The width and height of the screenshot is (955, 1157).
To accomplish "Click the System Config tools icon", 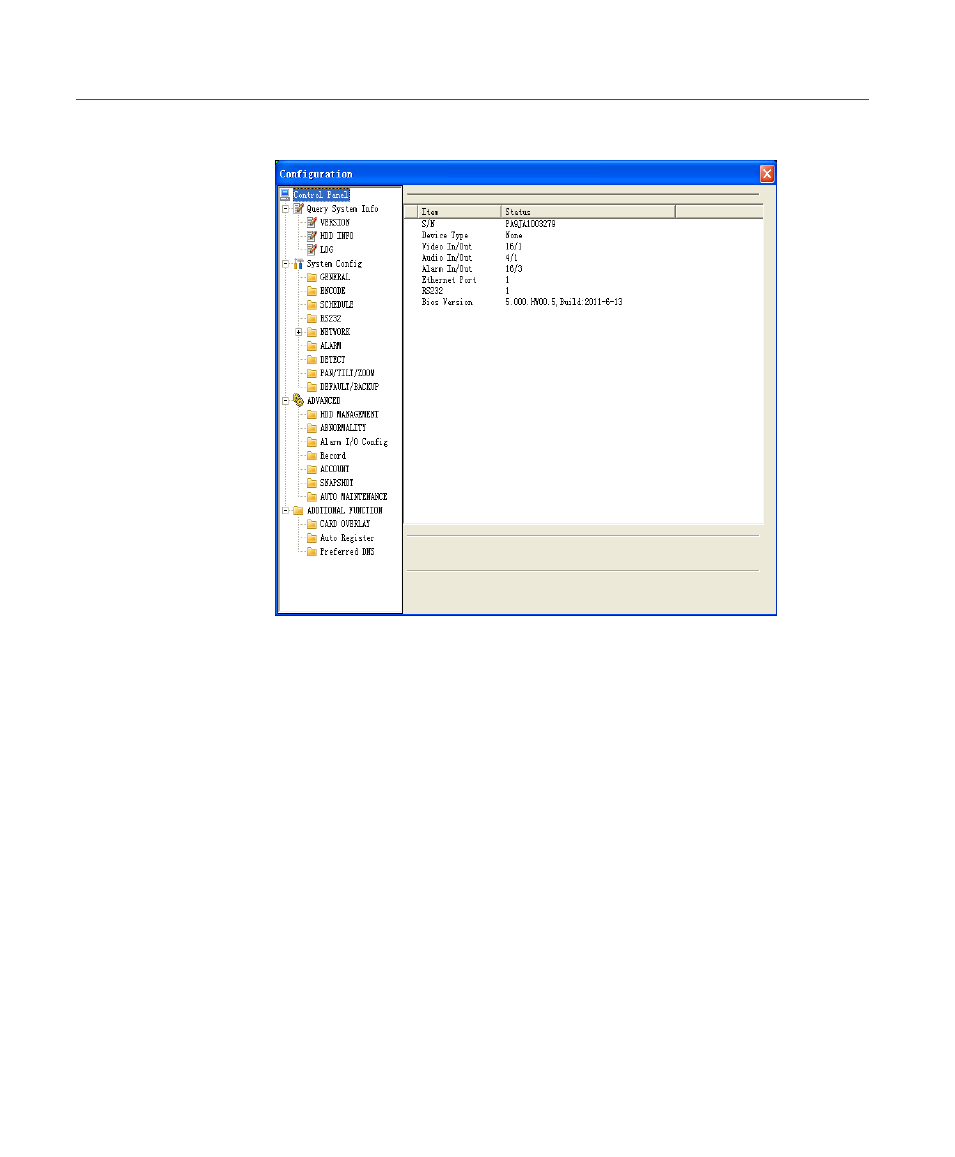I will [298, 263].
